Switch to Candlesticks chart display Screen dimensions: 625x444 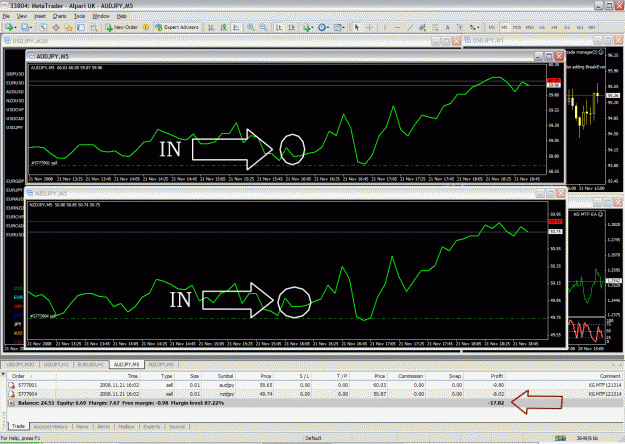click(224, 27)
